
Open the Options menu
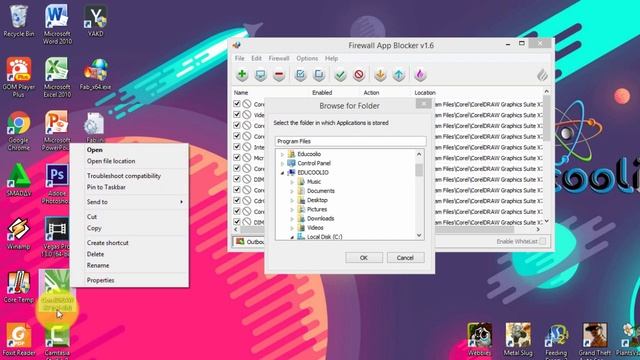[x=307, y=58]
